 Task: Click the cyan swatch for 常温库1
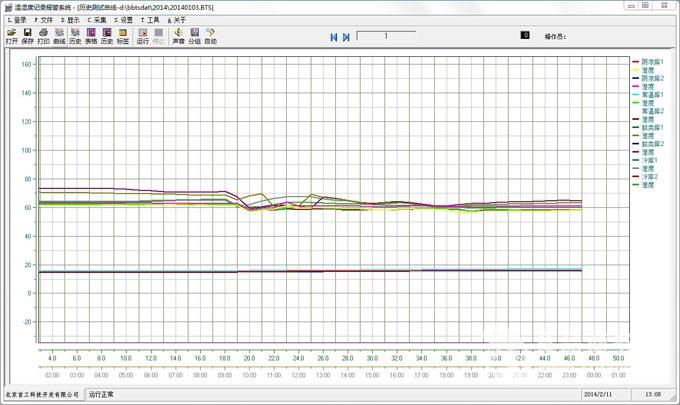(636, 95)
